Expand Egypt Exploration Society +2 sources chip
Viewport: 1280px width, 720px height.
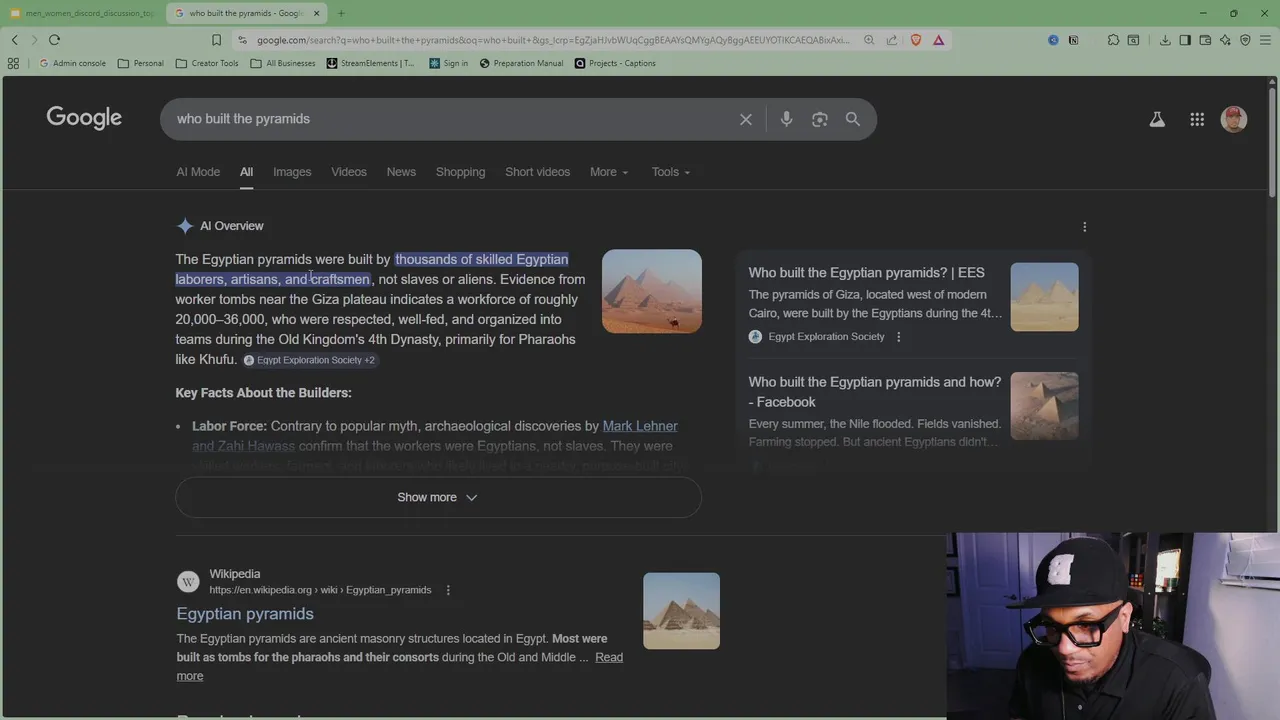tap(309, 360)
